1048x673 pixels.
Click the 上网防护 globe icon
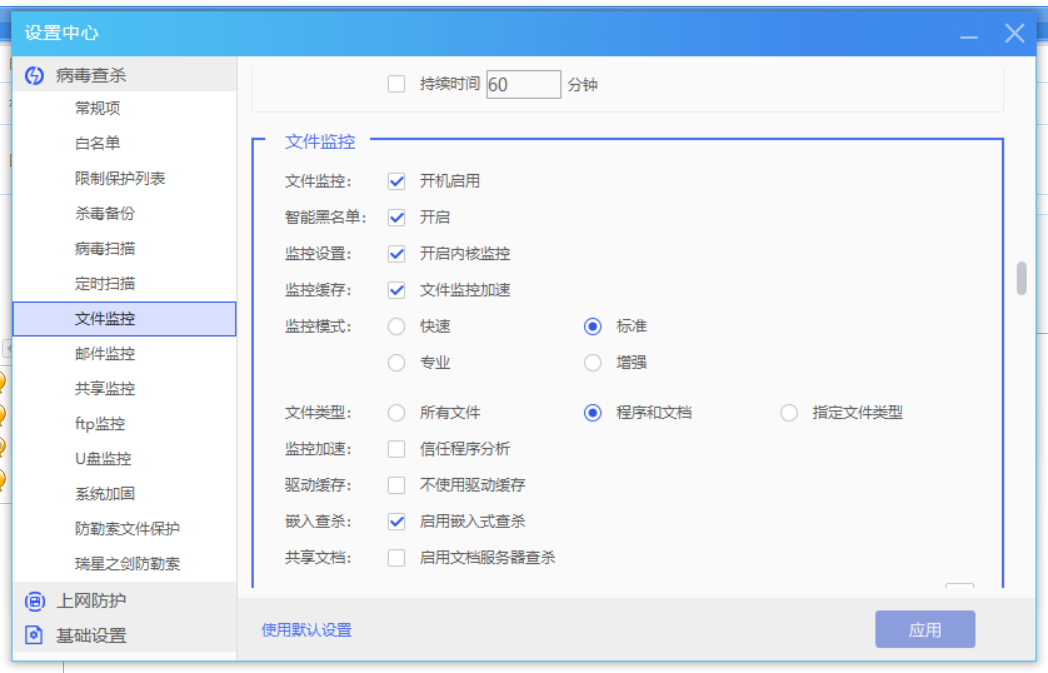pyautogui.click(x=34, y=601)
